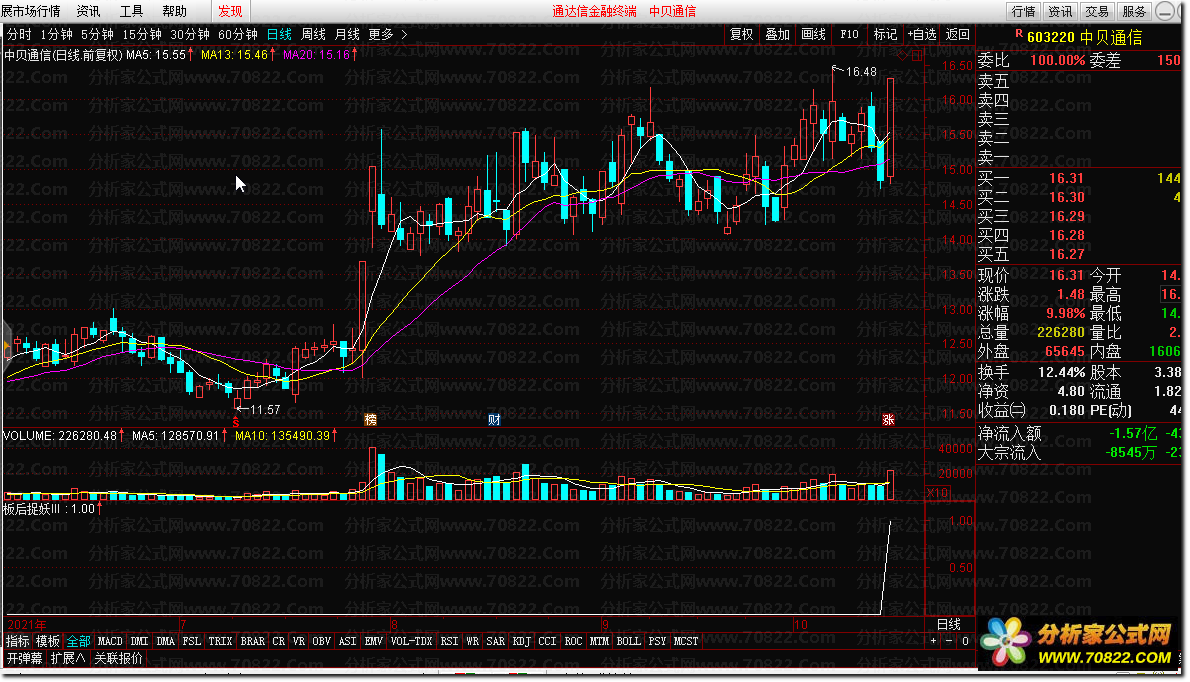Image resolution: width=1190 pixels, height=682 pixels.
Task: Open the 资讯 menu in the menu bar
Action: coord(88,11)
